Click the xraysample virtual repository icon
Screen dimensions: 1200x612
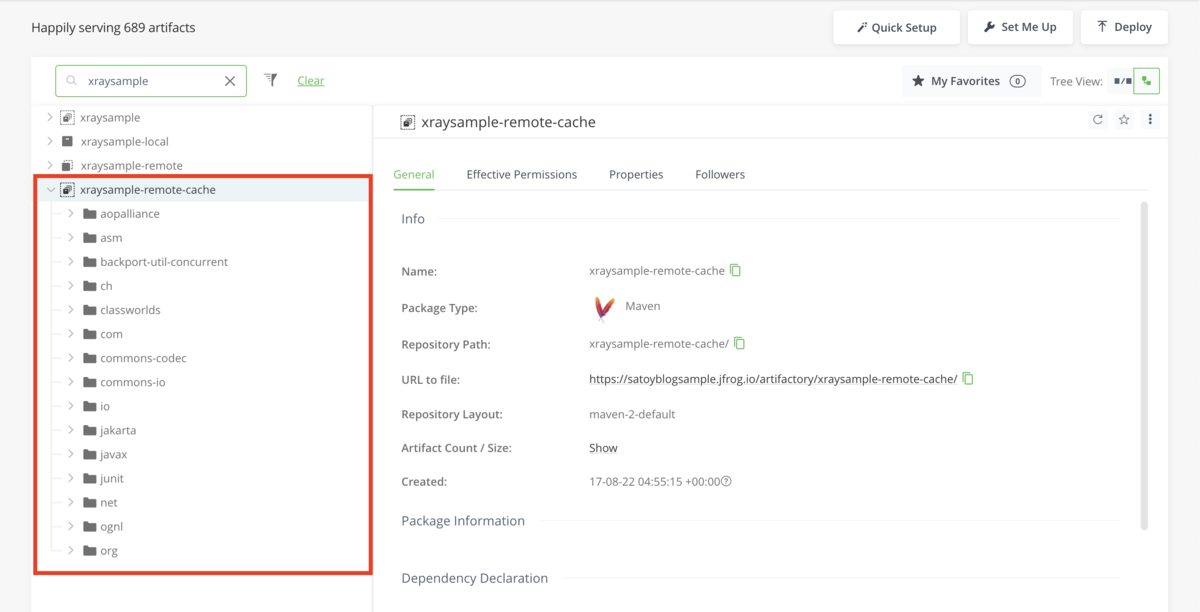(68, 118)
